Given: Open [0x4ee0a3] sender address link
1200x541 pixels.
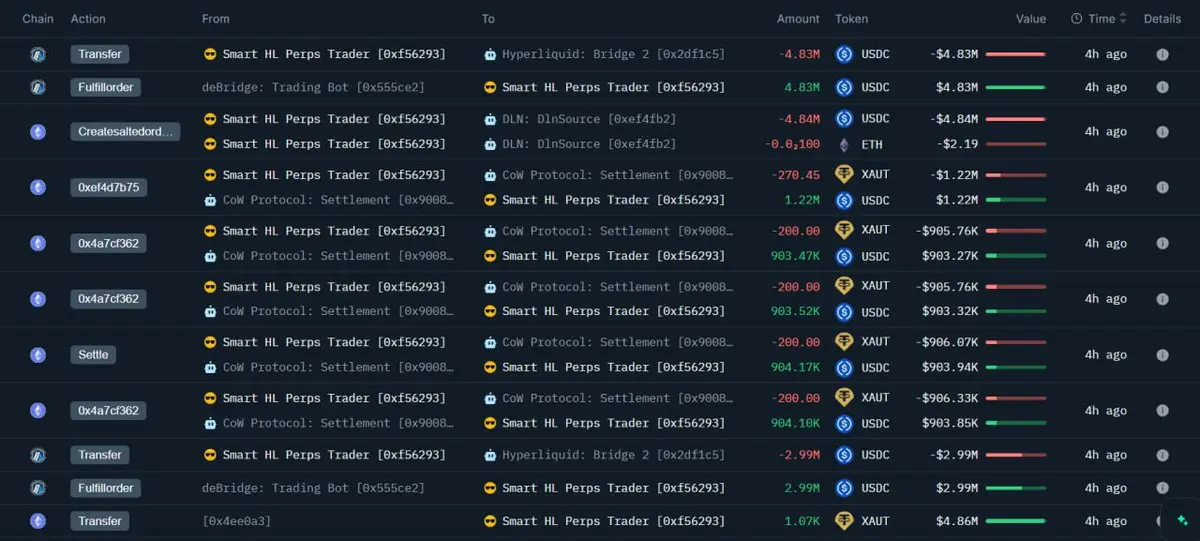Looking at the screenshot, I should 236,521.
